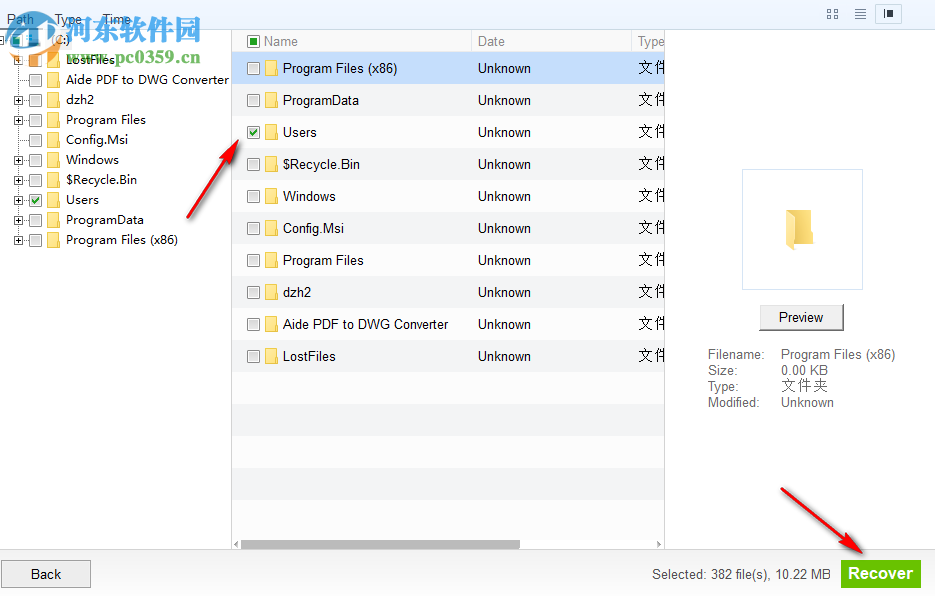Click the Windows folder icon in the tree
This screenshot has width=935, height=596.
click(x=54, y=159)
